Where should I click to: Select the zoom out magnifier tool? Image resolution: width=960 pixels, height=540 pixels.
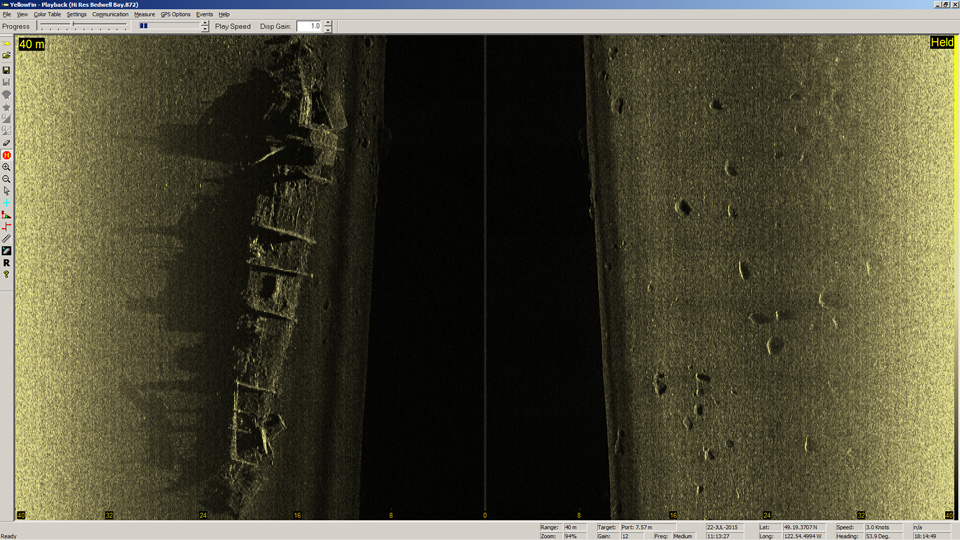[x=6, y=179]
